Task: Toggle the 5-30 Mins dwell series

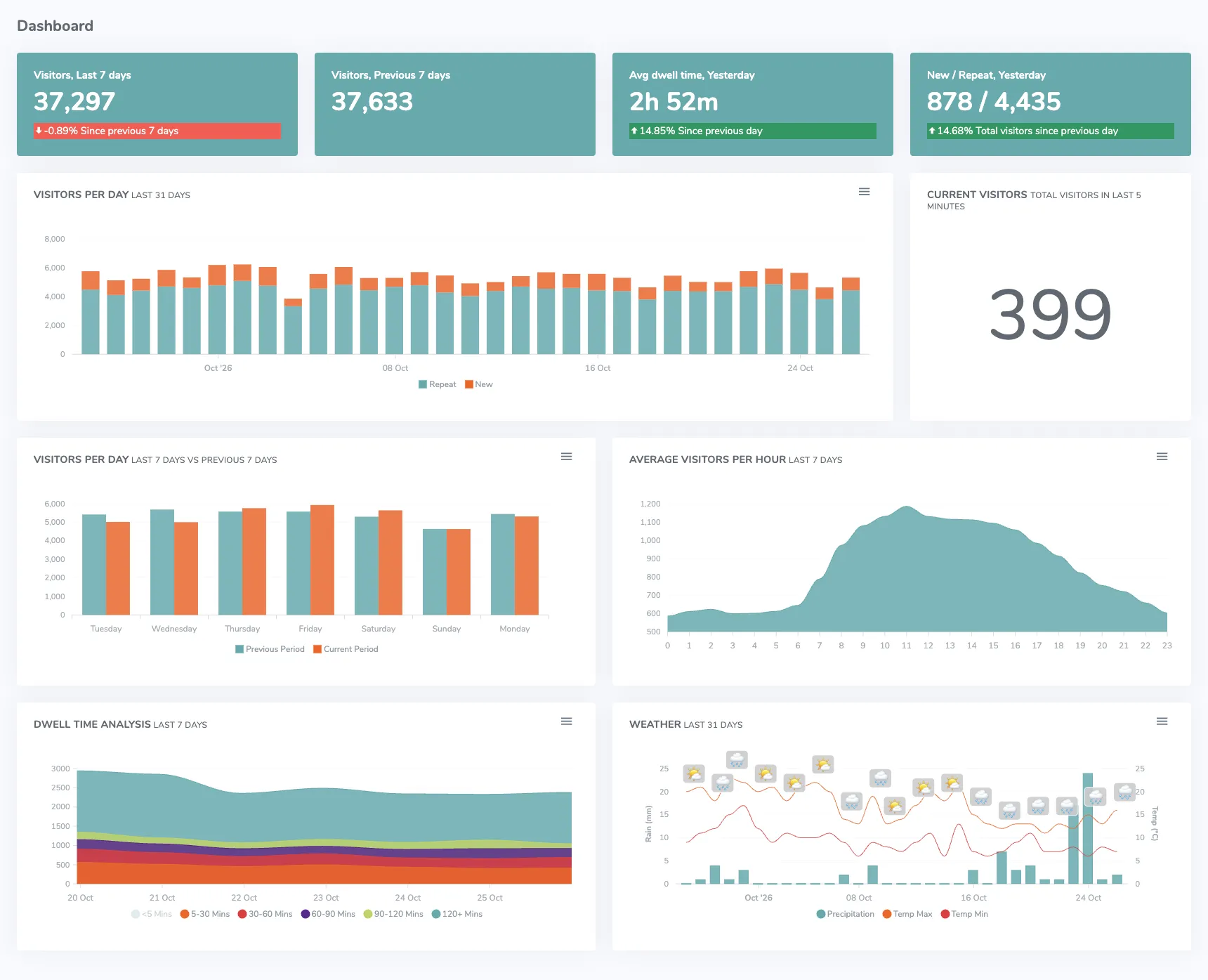Action: [205, 914]
